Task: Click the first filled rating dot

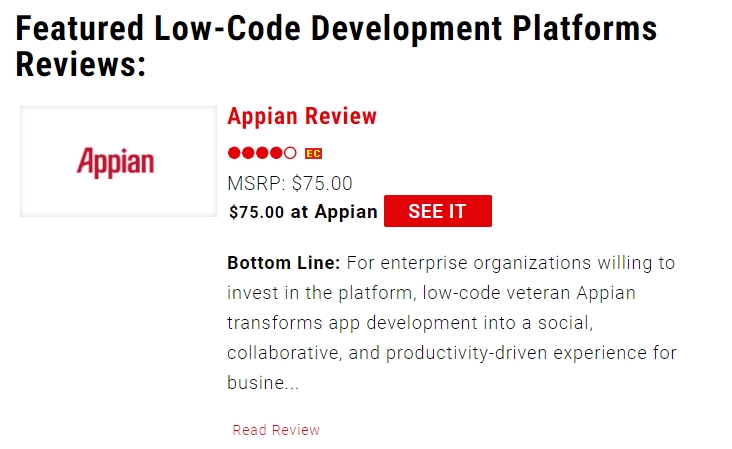Action: click(234, 153)
